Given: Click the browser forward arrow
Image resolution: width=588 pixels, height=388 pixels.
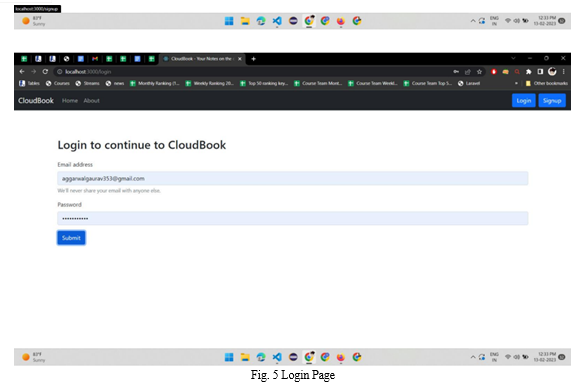Looking at the screenshot, I should [x=34, y=72].
